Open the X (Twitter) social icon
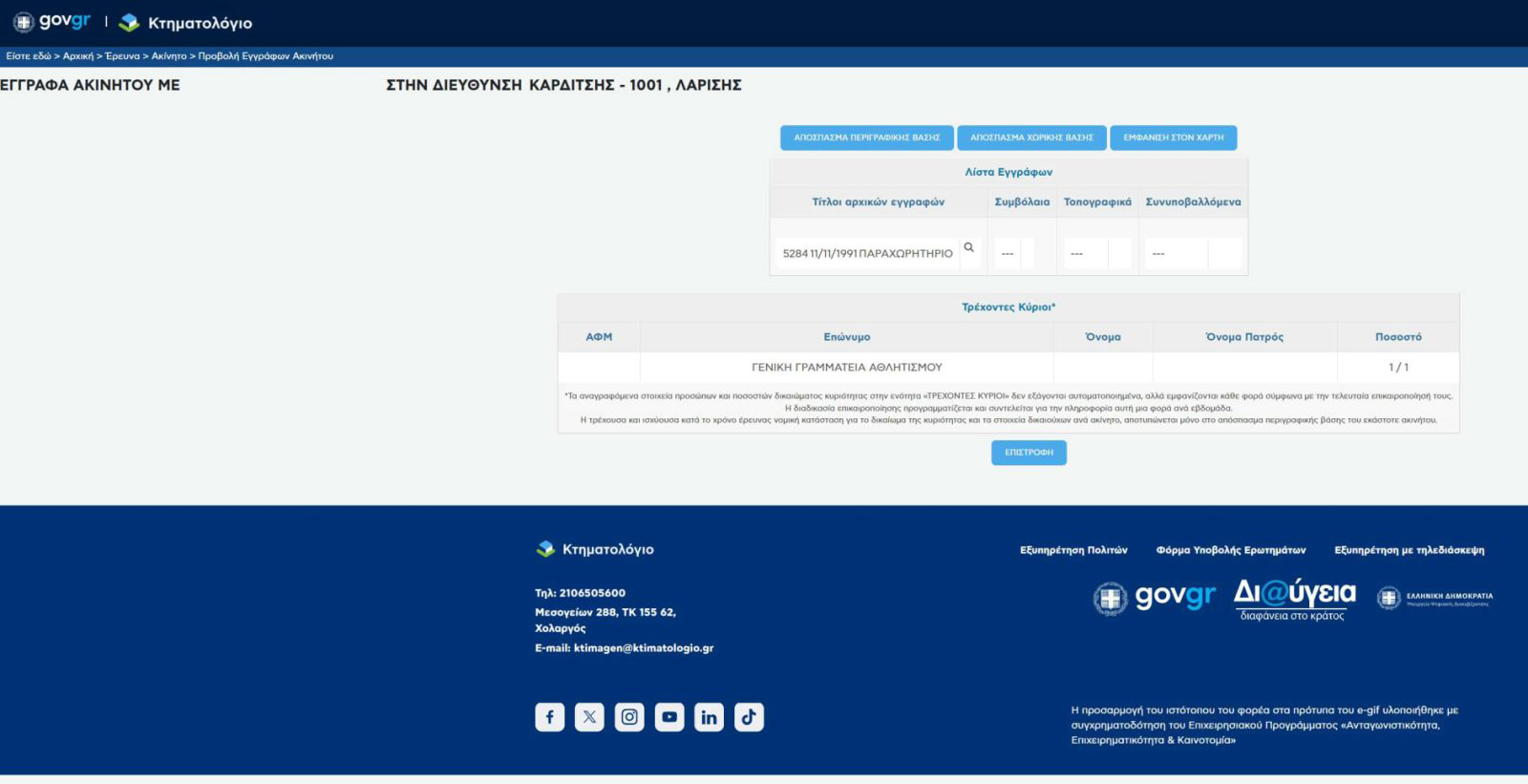Image resolution: width=1528 pixels, height=784 pixels. pos(589,717)
